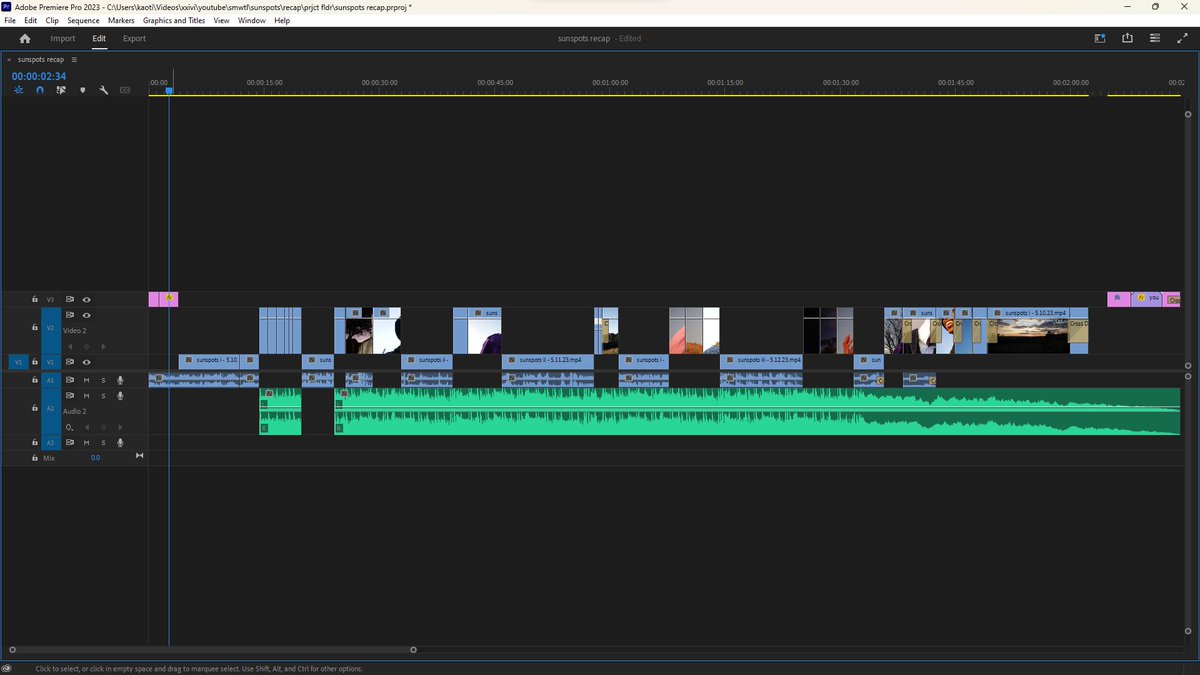Enable voice-over record on Audio 2
The height and width of the screenshot is (675, 1200).
pos(120,396)
